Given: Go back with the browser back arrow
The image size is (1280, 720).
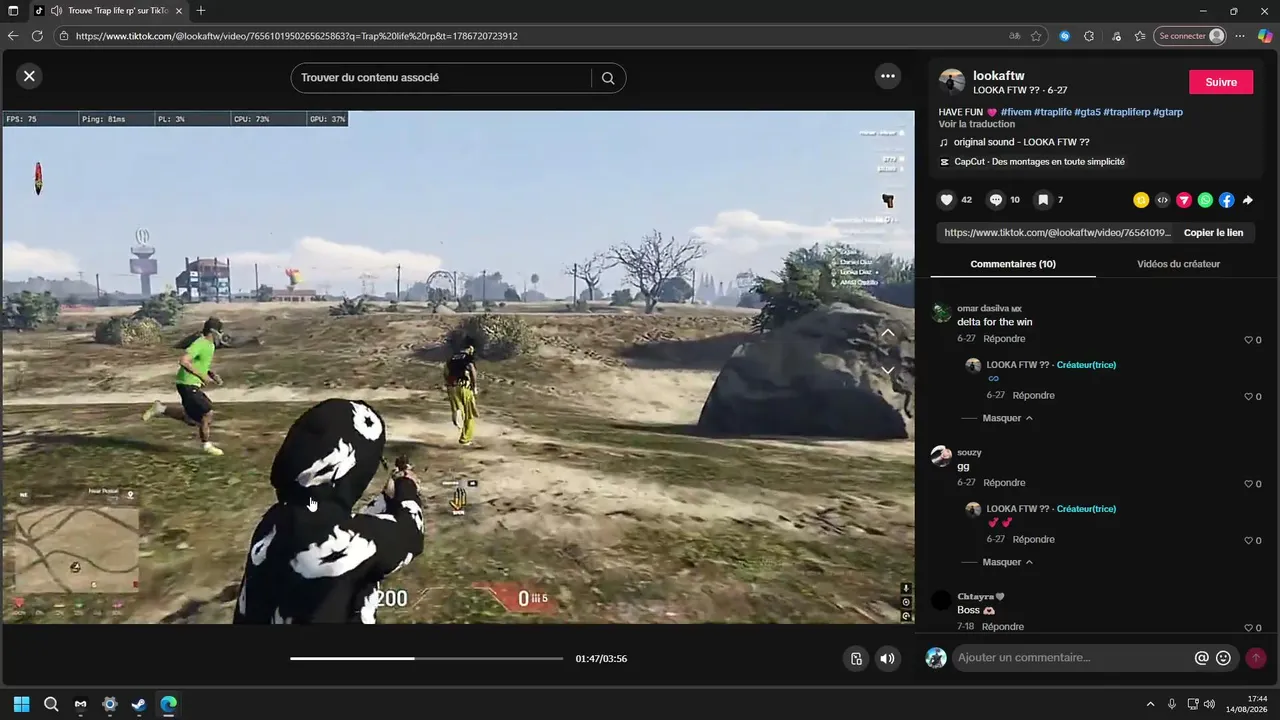Looking at the screenshot, I should coord(13,36).
